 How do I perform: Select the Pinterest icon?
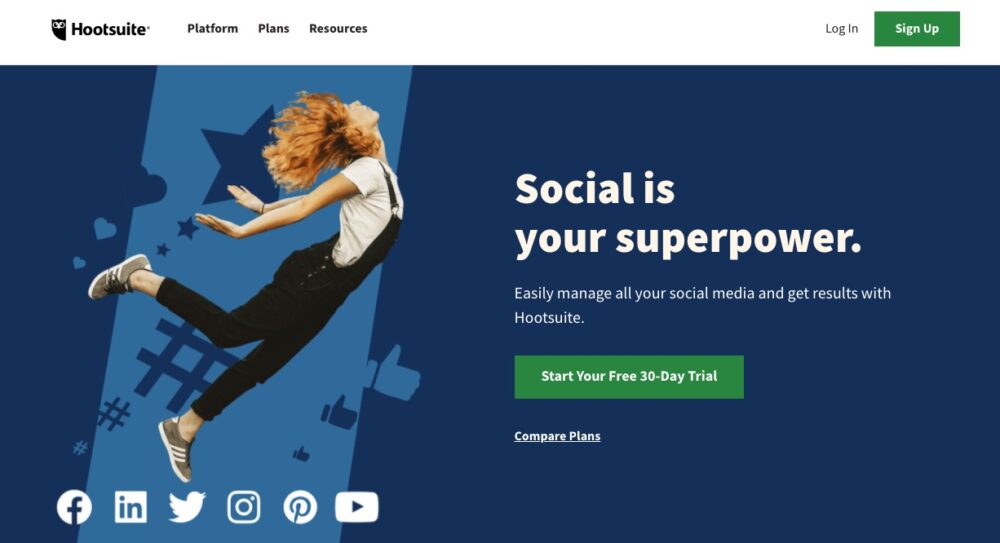(x=300, y=507)
